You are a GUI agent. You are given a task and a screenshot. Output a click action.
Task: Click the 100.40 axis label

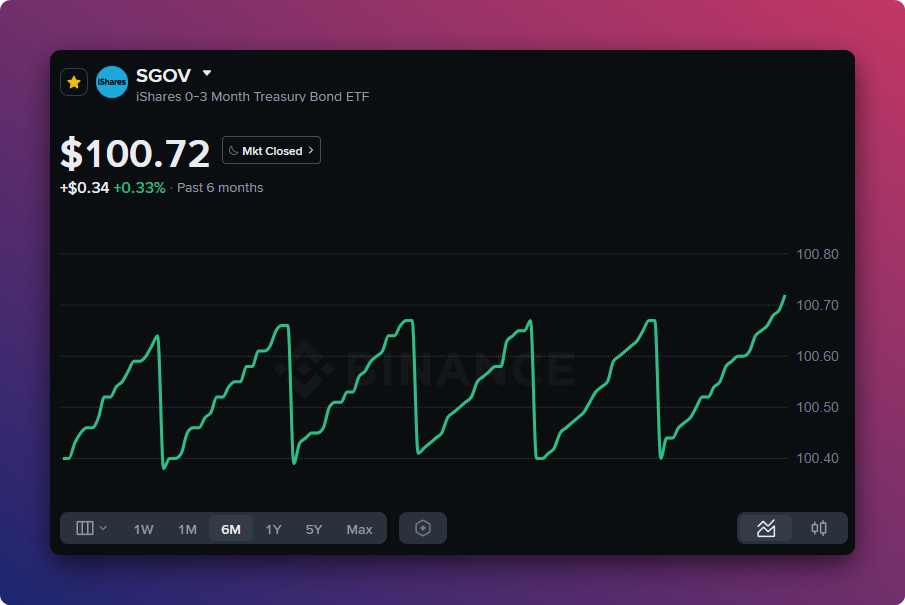coord(817,458)
